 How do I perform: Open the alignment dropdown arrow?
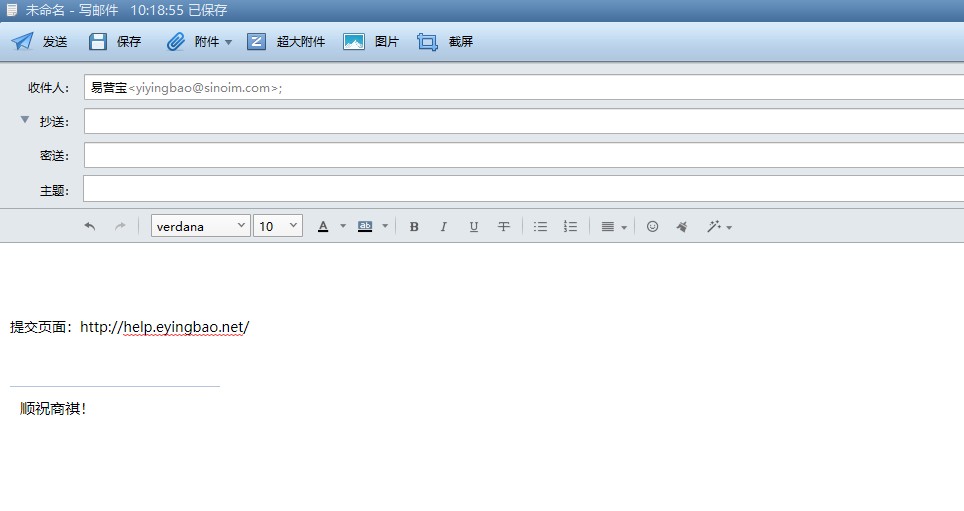tap(624, 228)
